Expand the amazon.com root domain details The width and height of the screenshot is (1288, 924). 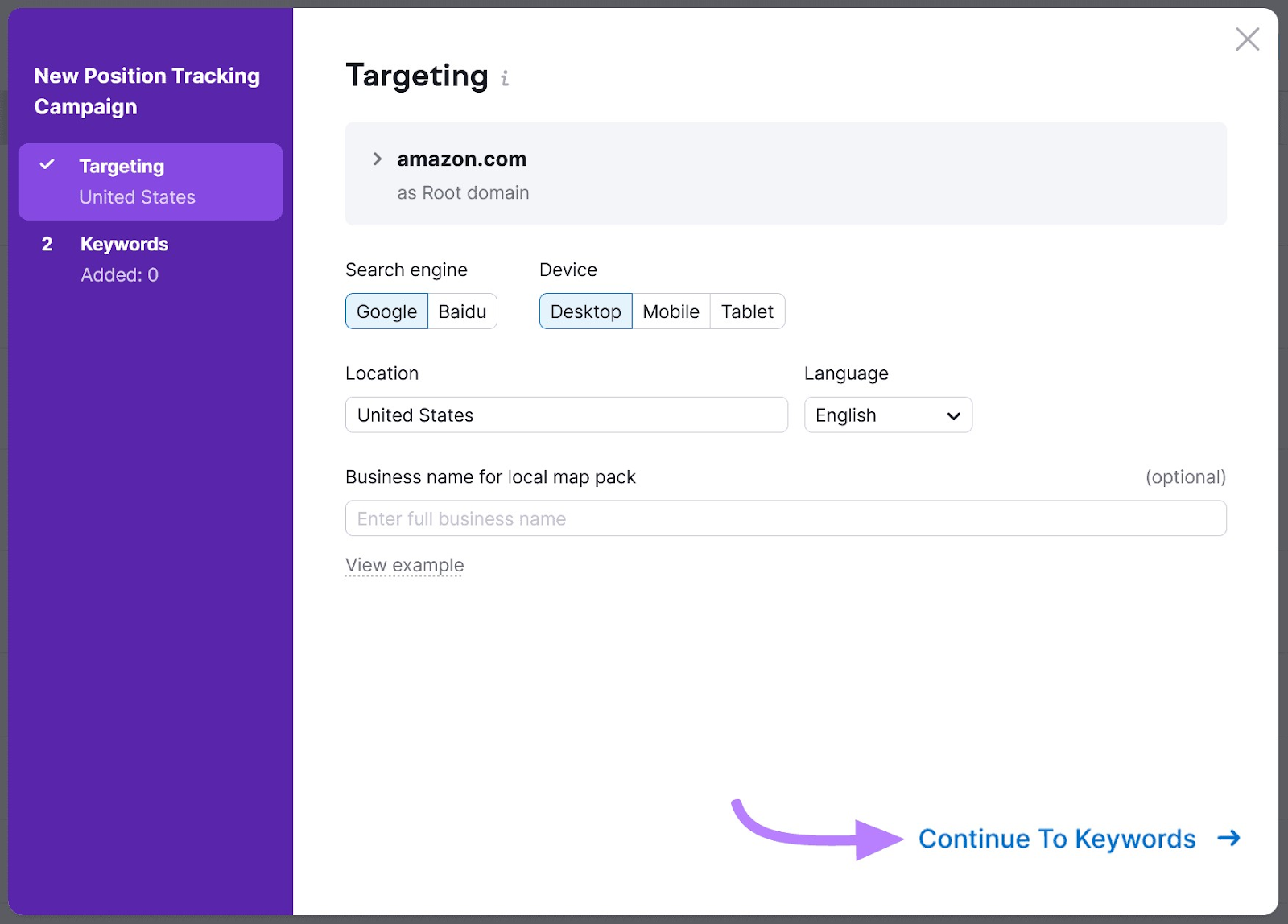(x=377, y=159)
